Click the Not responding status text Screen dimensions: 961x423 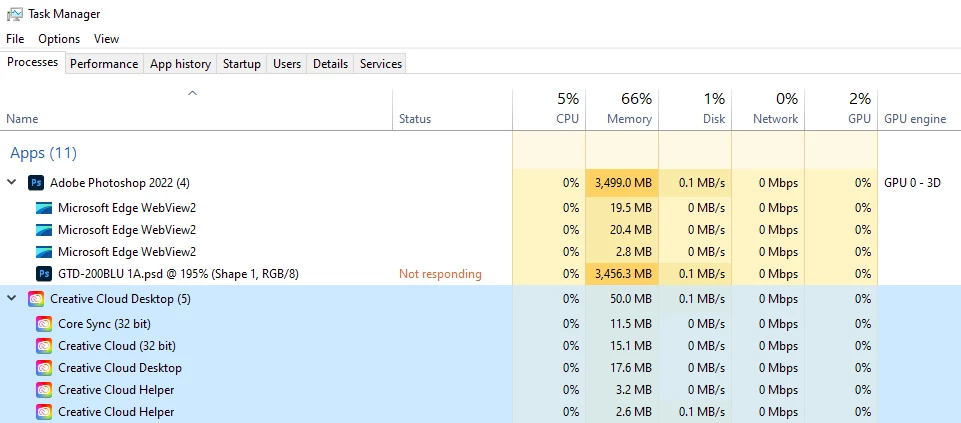[x=440, y=274]
